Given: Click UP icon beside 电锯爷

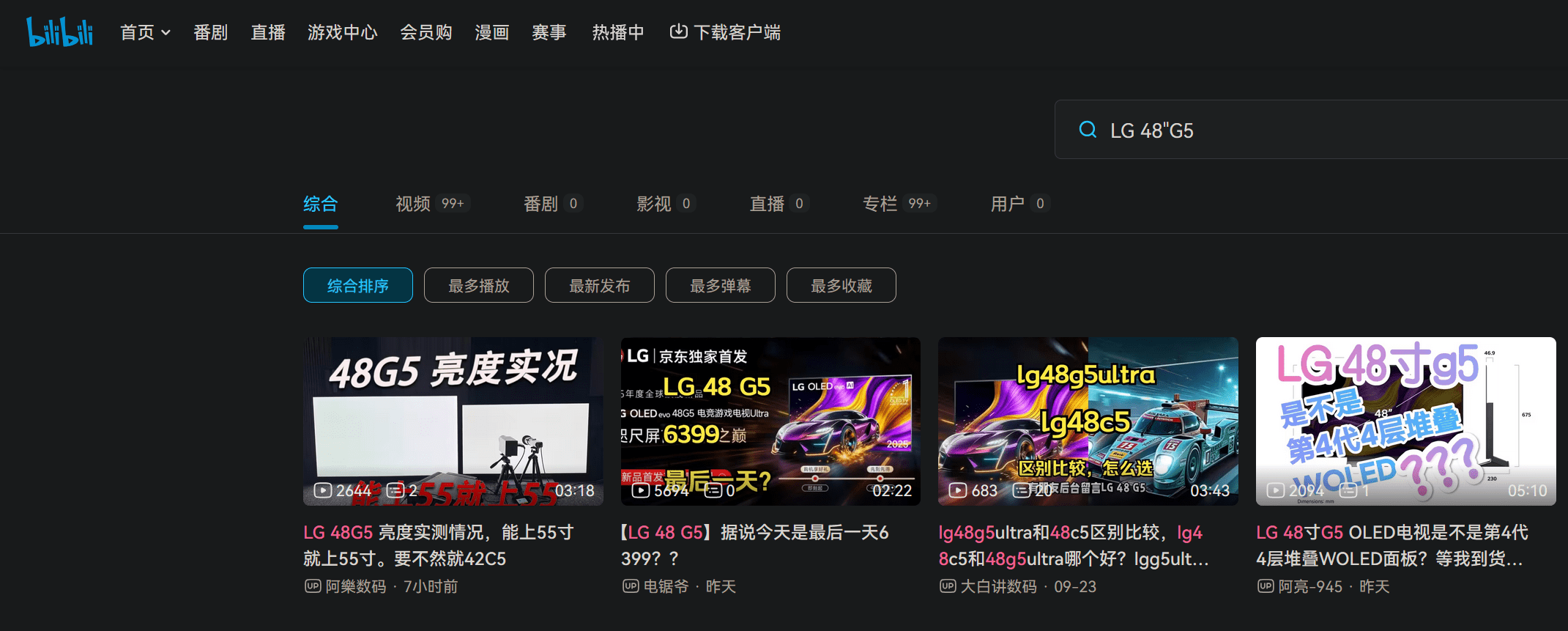Looking at the screenshot, I should (631, 586).
